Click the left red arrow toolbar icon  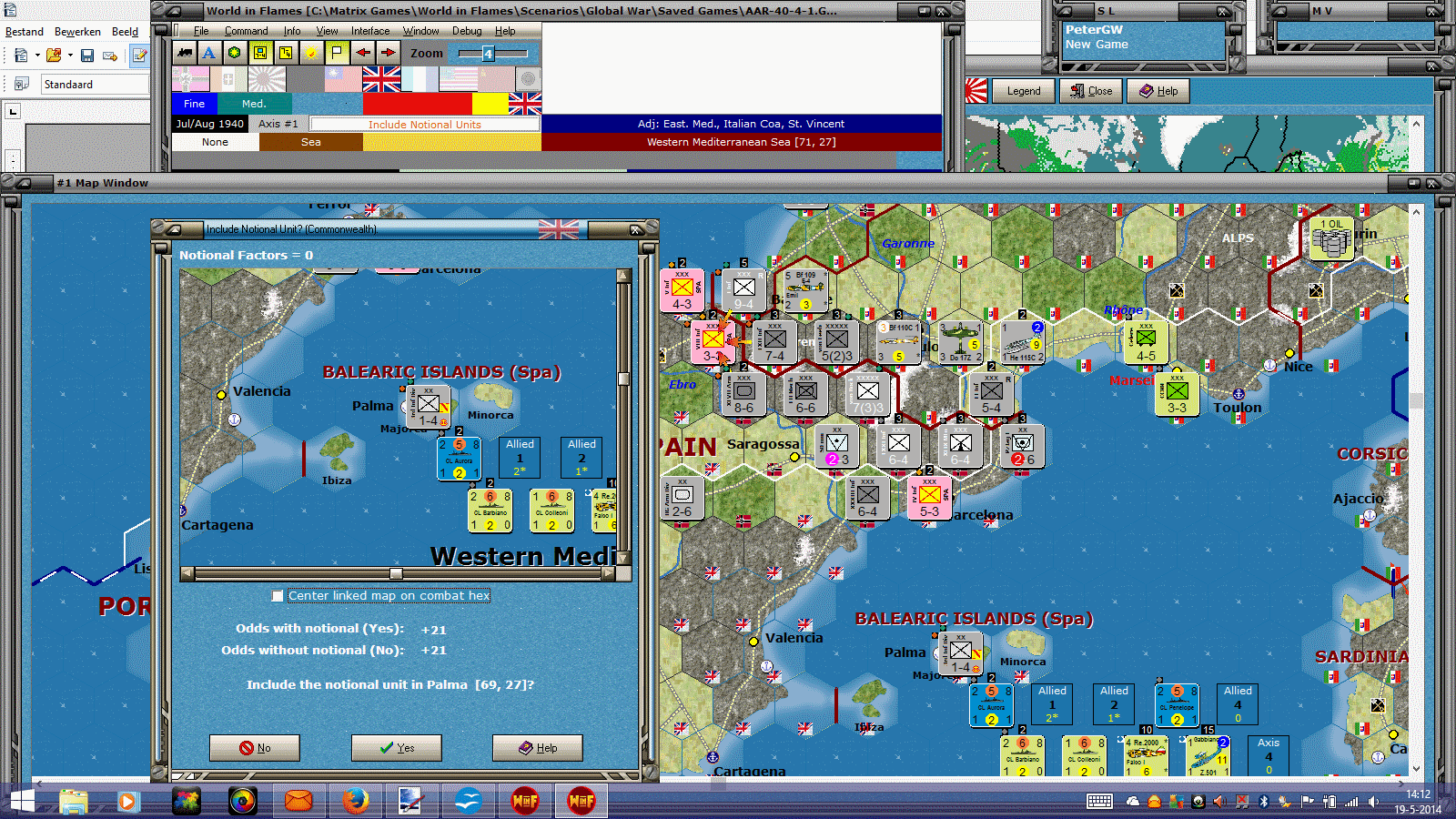pyautogui.click(x=362, y=53)
